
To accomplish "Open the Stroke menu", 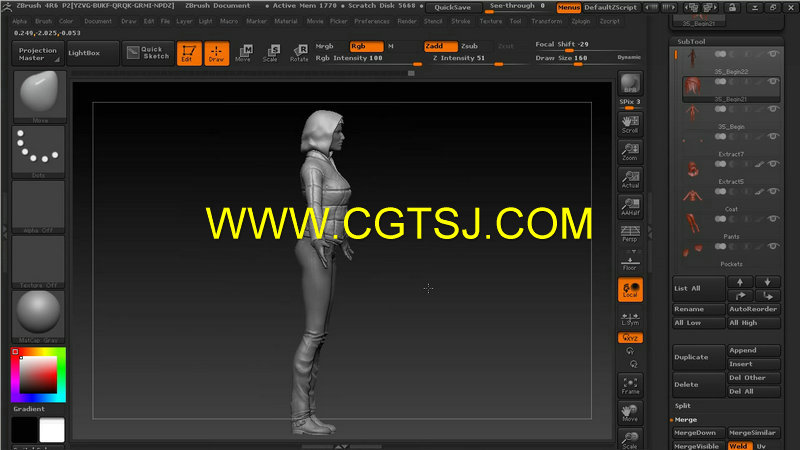I will point(461,21).
